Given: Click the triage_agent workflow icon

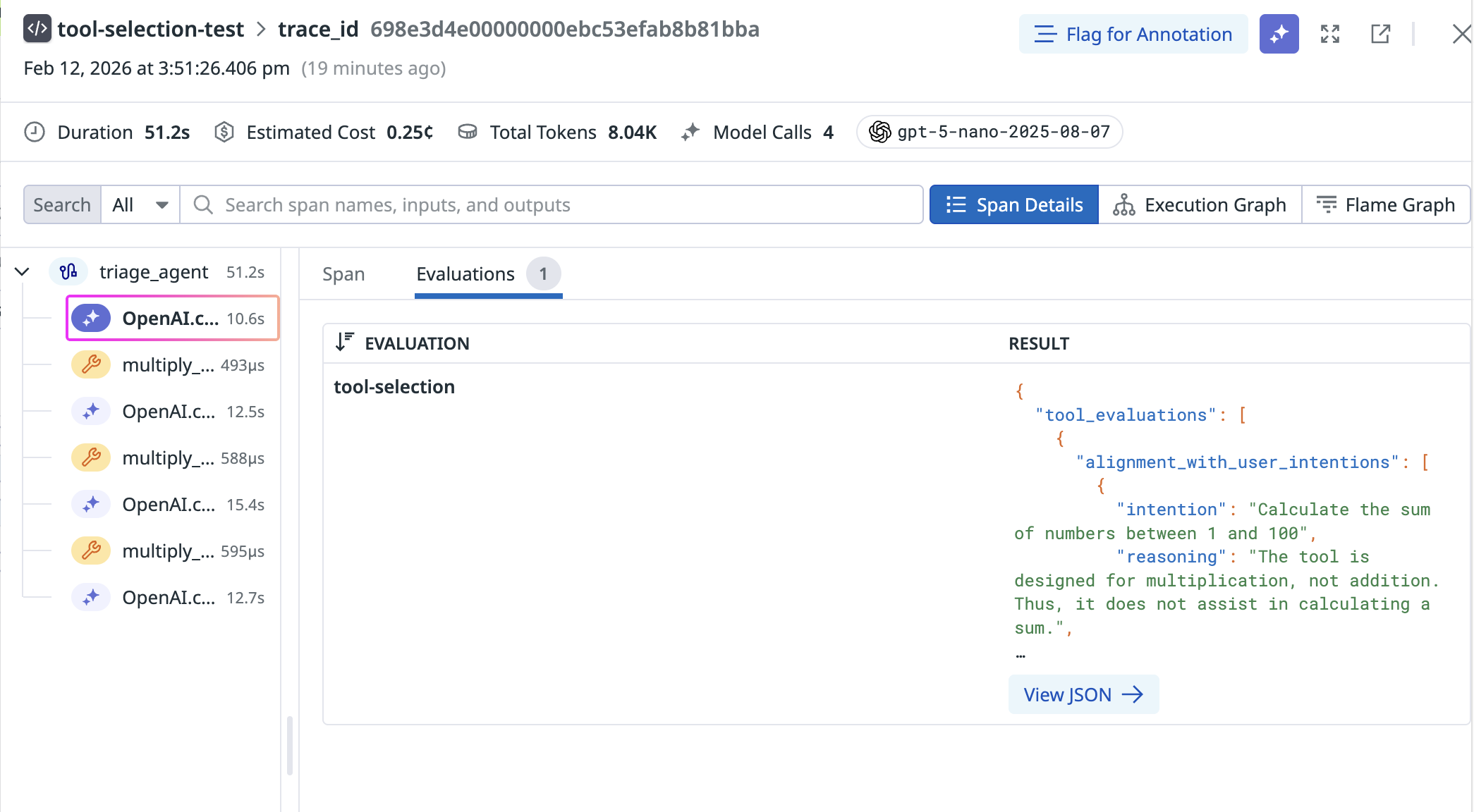Looking at the screenshot, I should (68, 272).
